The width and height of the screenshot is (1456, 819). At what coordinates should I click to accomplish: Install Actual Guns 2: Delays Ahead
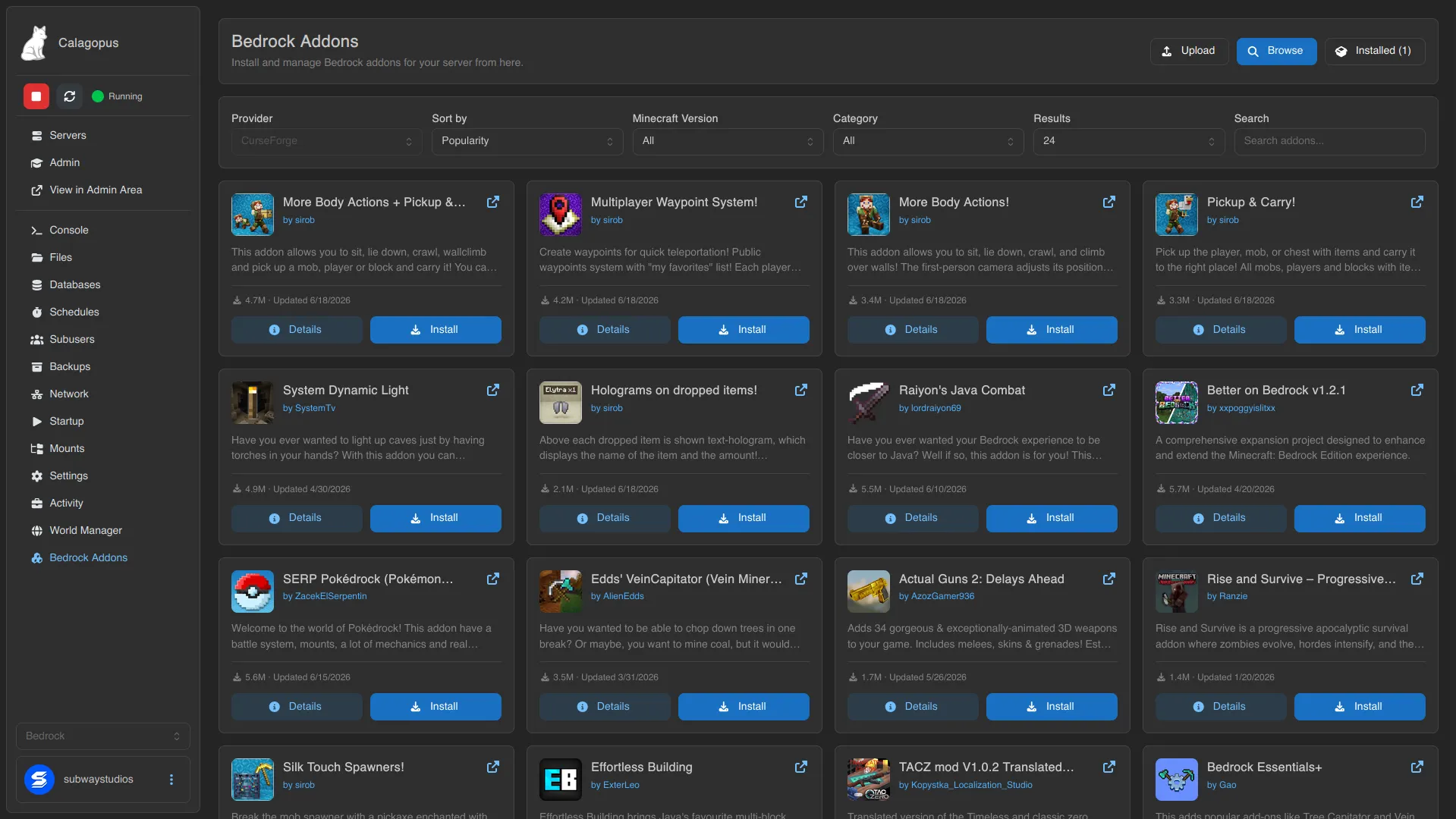pyautogui.click(x=1052, y=707)
